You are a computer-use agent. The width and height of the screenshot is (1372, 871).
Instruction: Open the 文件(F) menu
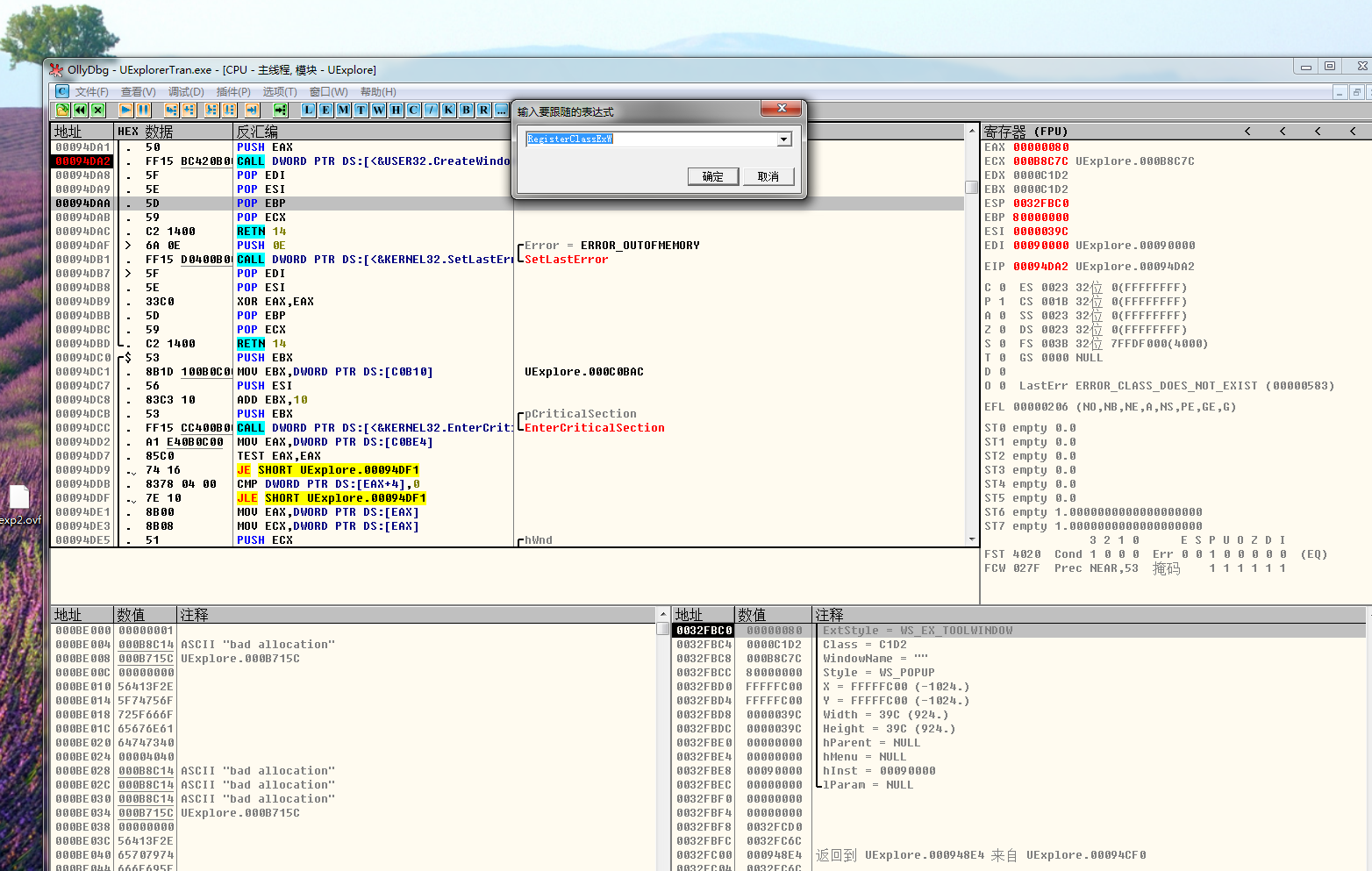(91, 92)
